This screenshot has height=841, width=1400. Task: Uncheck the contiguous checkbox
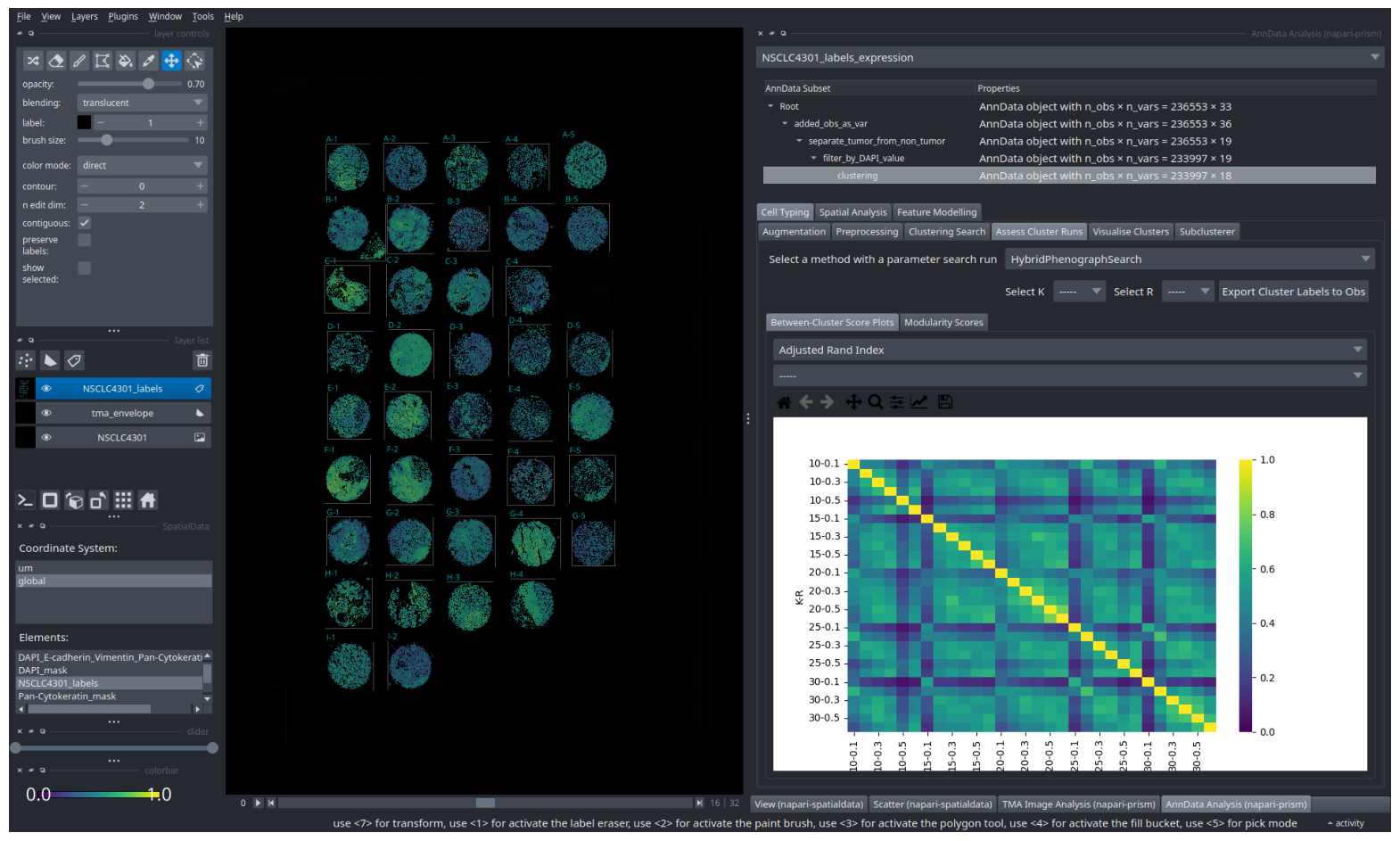point(85,223)
